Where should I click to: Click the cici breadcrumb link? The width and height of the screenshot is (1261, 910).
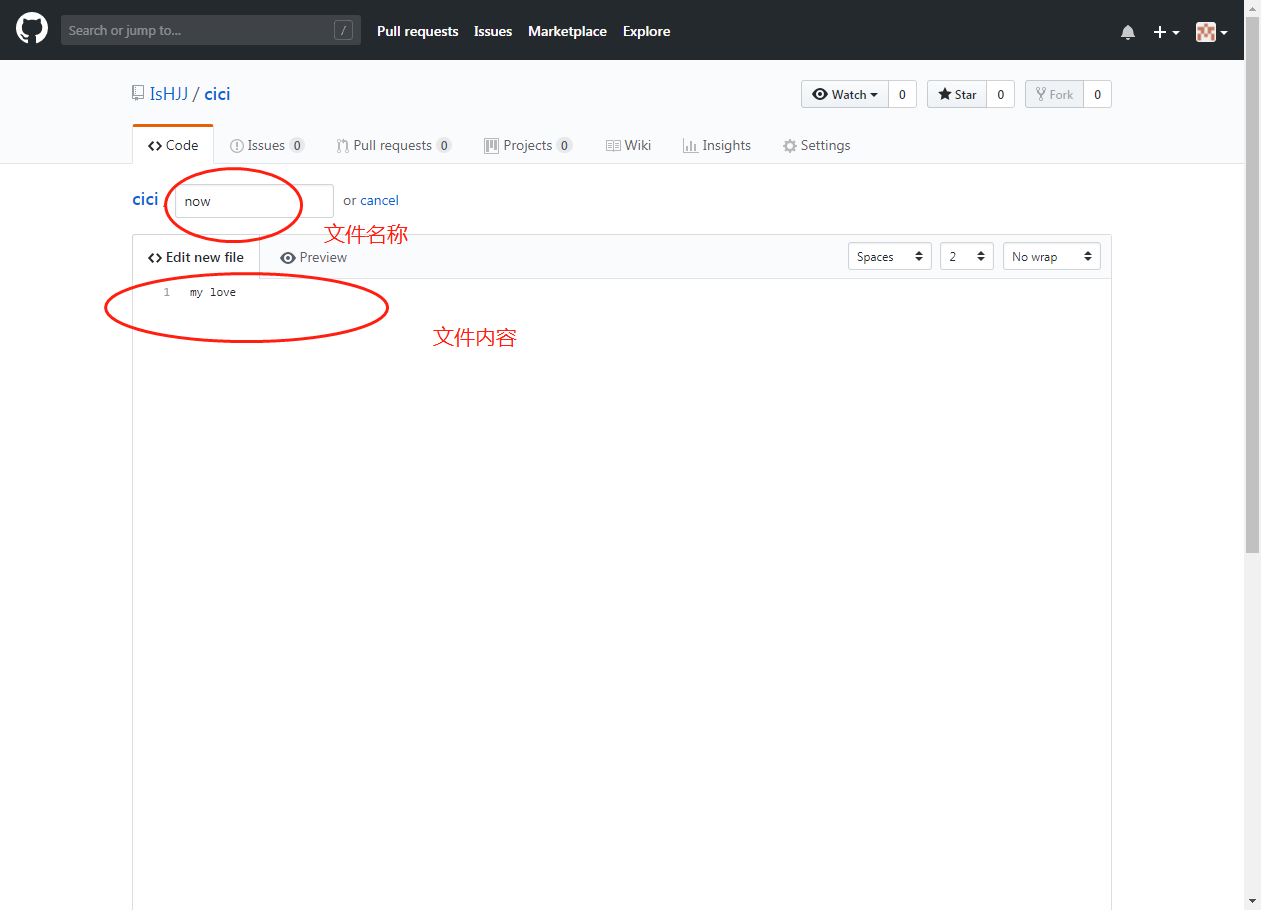point(145,199)
